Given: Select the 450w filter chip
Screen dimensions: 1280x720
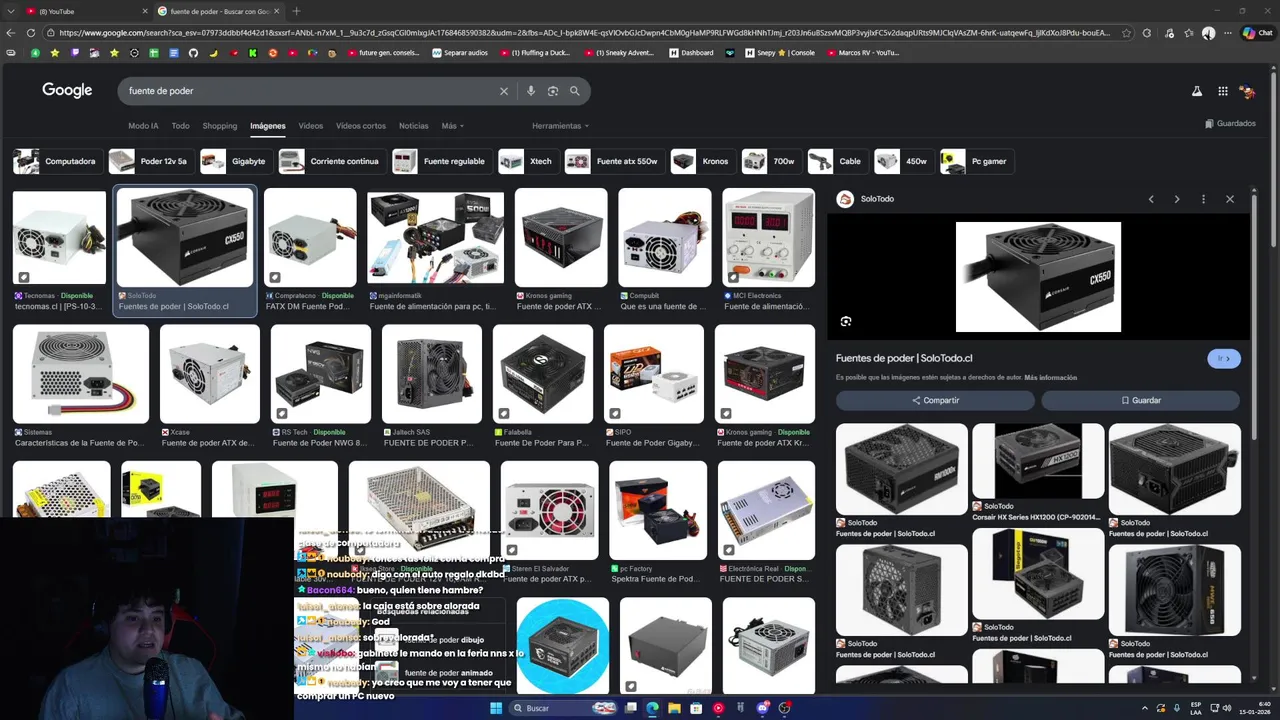Looking at the screenshot, I should (903, 161).
